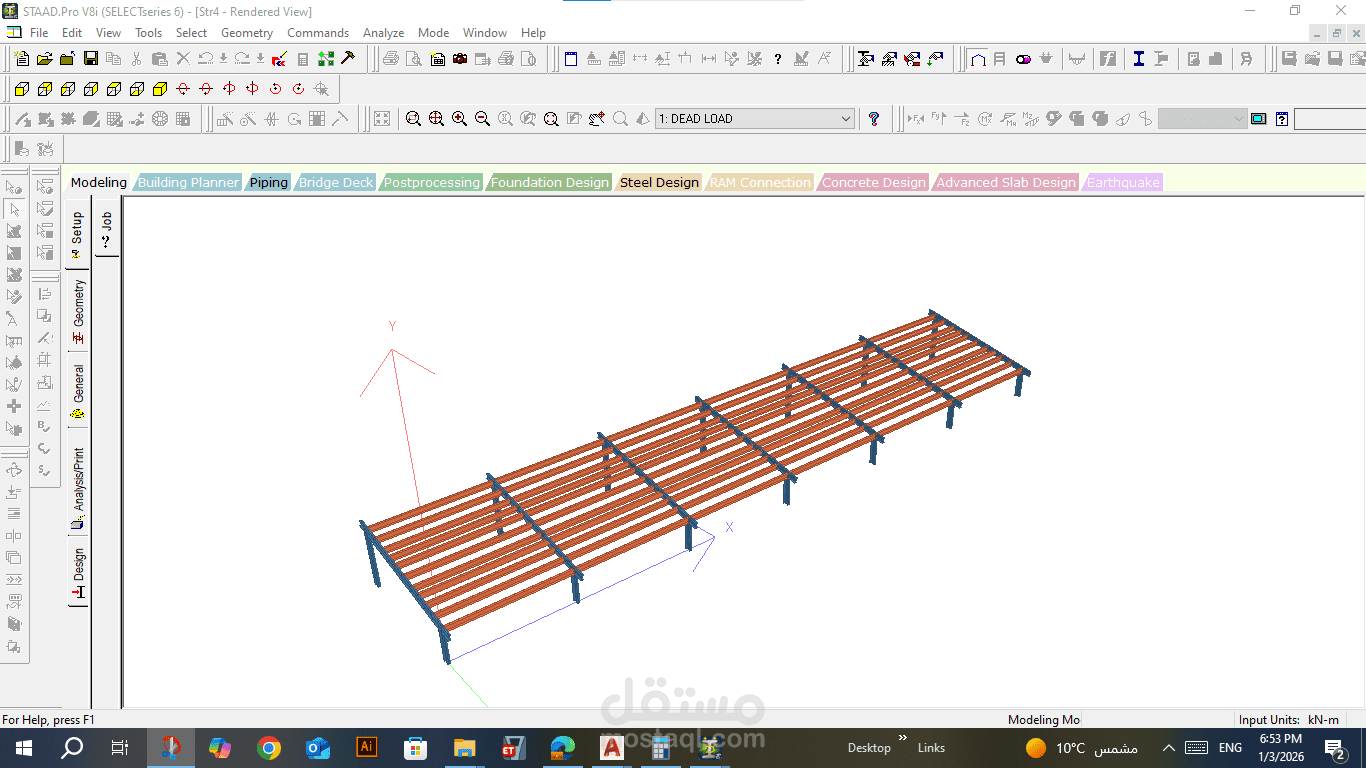Click the Print Preview icon

(414, 59)
